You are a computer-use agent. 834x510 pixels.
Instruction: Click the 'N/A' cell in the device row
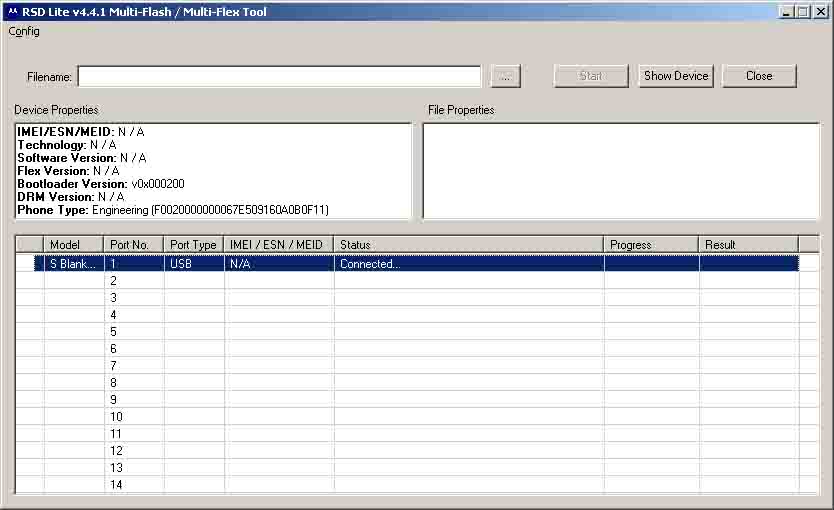click(279, 264)
